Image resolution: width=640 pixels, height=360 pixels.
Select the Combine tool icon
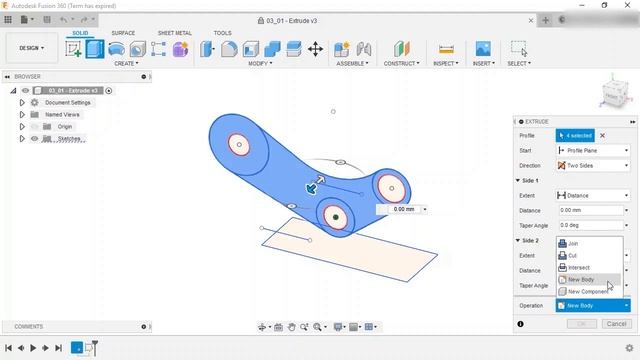coord(272,49)
